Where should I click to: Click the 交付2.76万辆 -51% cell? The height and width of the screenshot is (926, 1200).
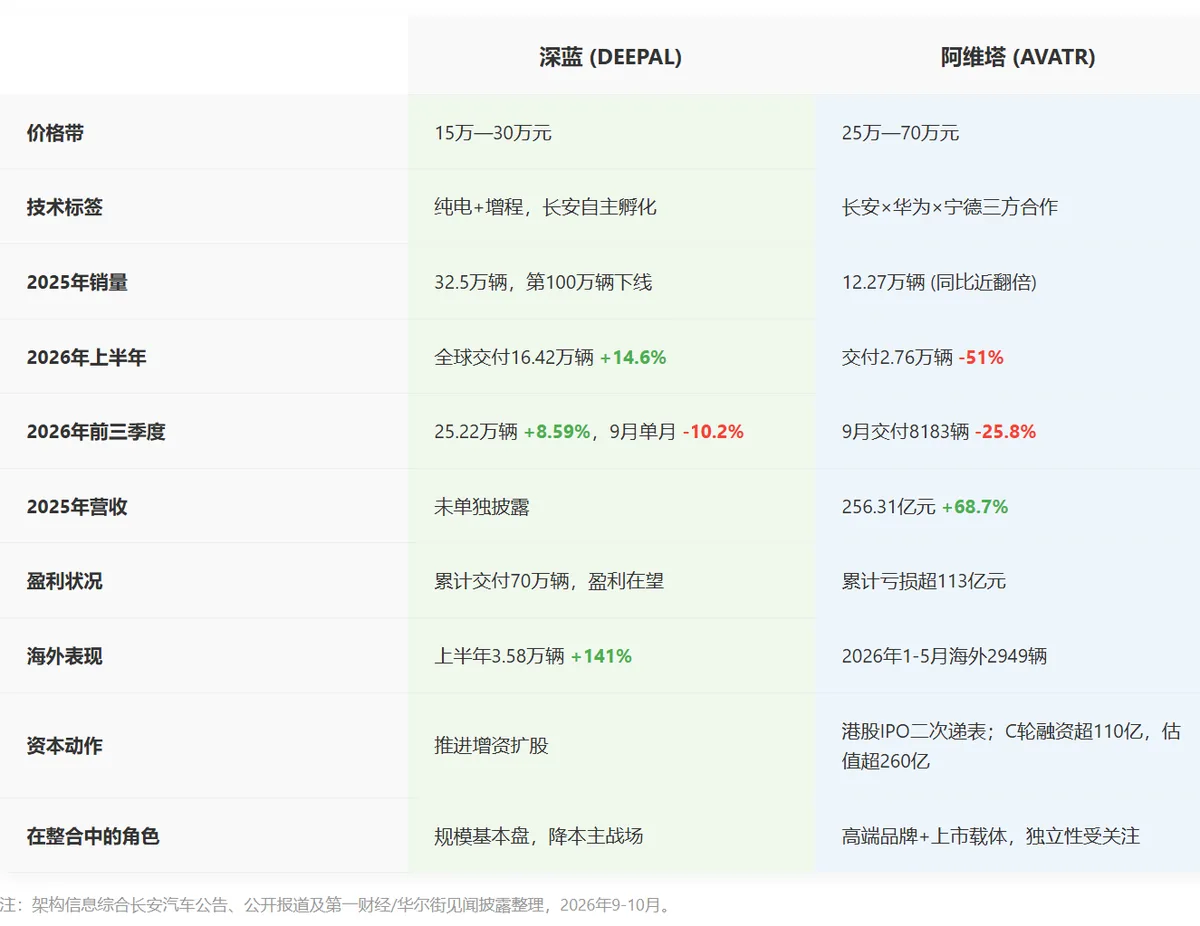pos(1007,357)
